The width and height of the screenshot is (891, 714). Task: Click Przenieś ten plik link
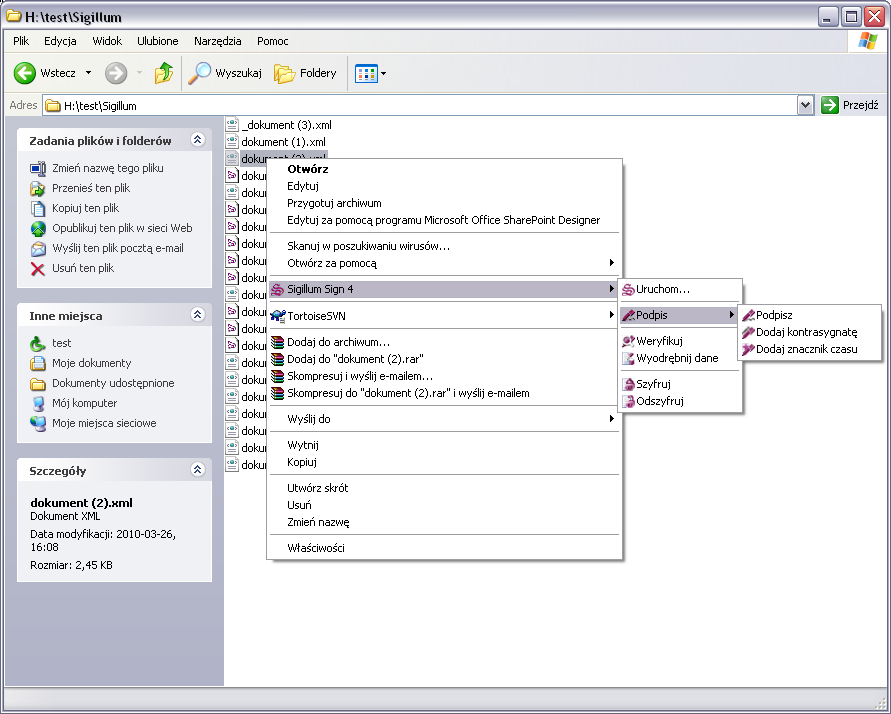(x=91, y=188)
